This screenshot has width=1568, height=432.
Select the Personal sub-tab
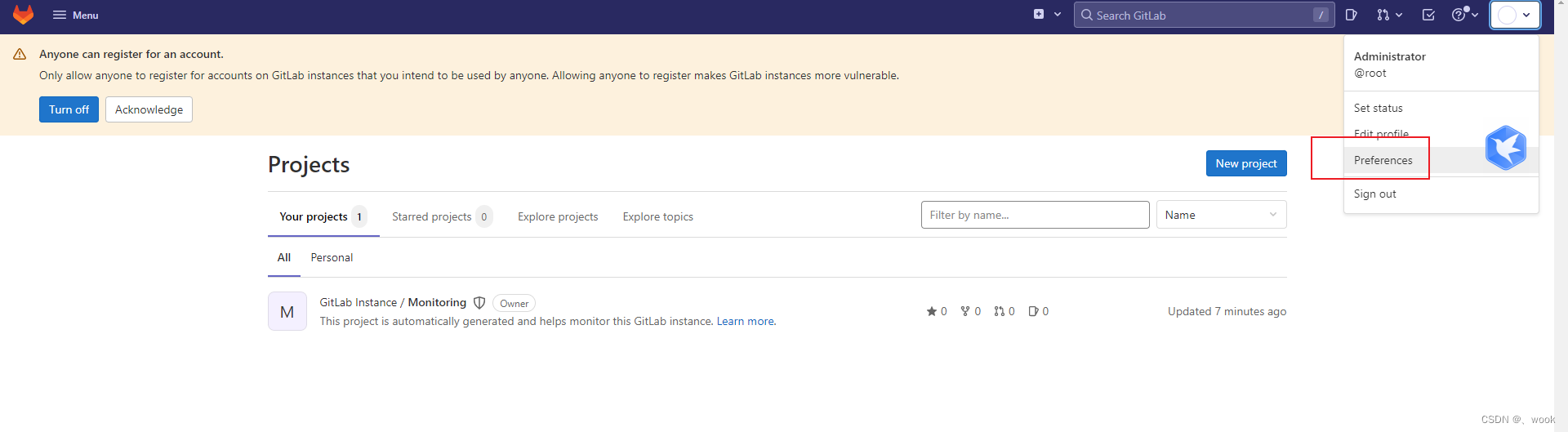click(332, 257)
